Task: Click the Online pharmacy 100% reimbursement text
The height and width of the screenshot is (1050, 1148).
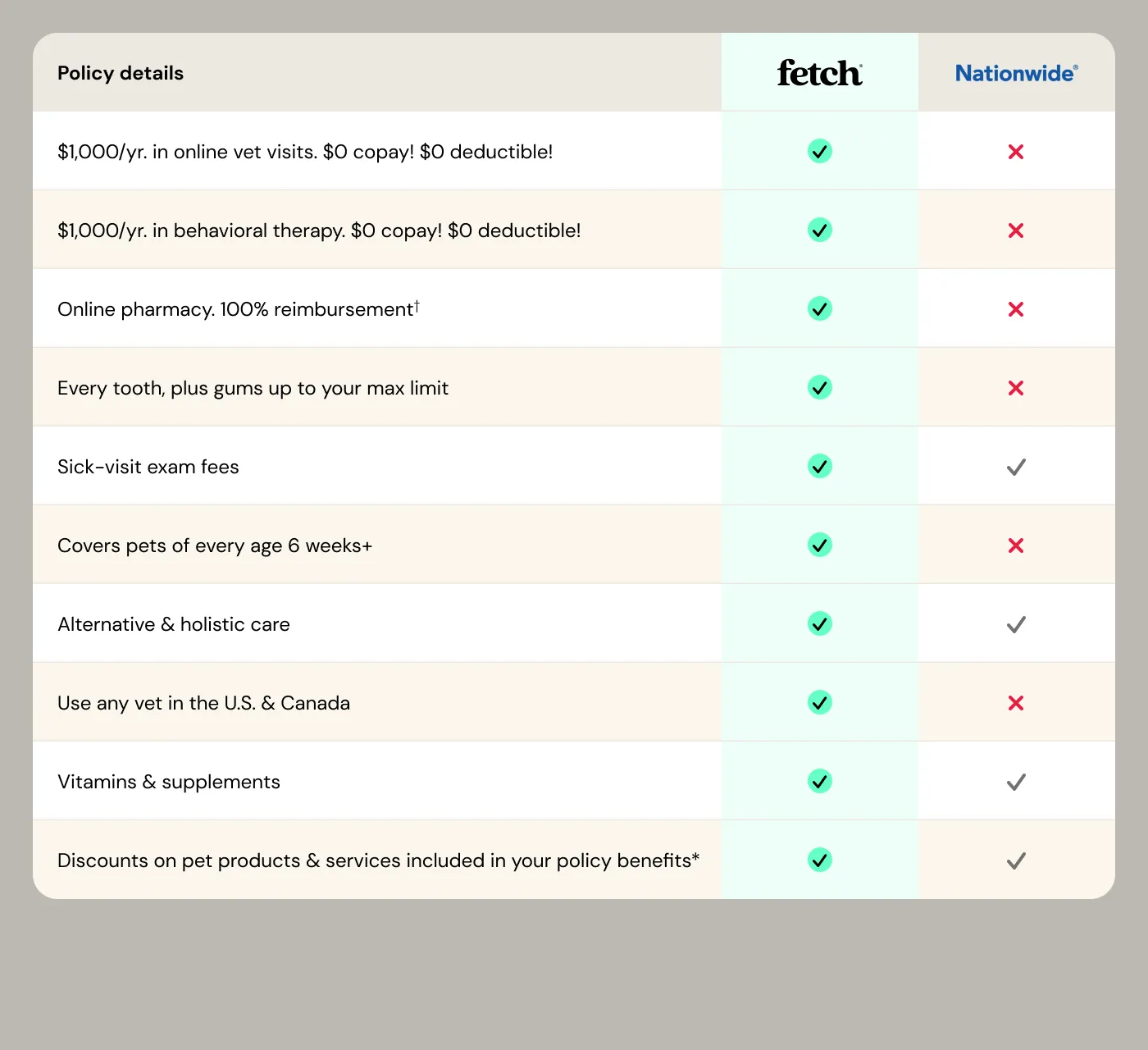Action: point(235,309)
